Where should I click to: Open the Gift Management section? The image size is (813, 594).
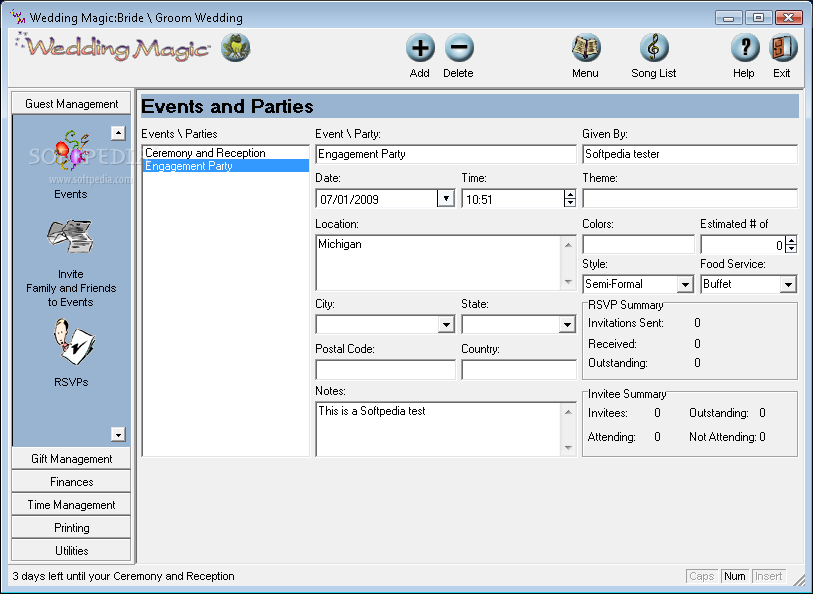72,459
